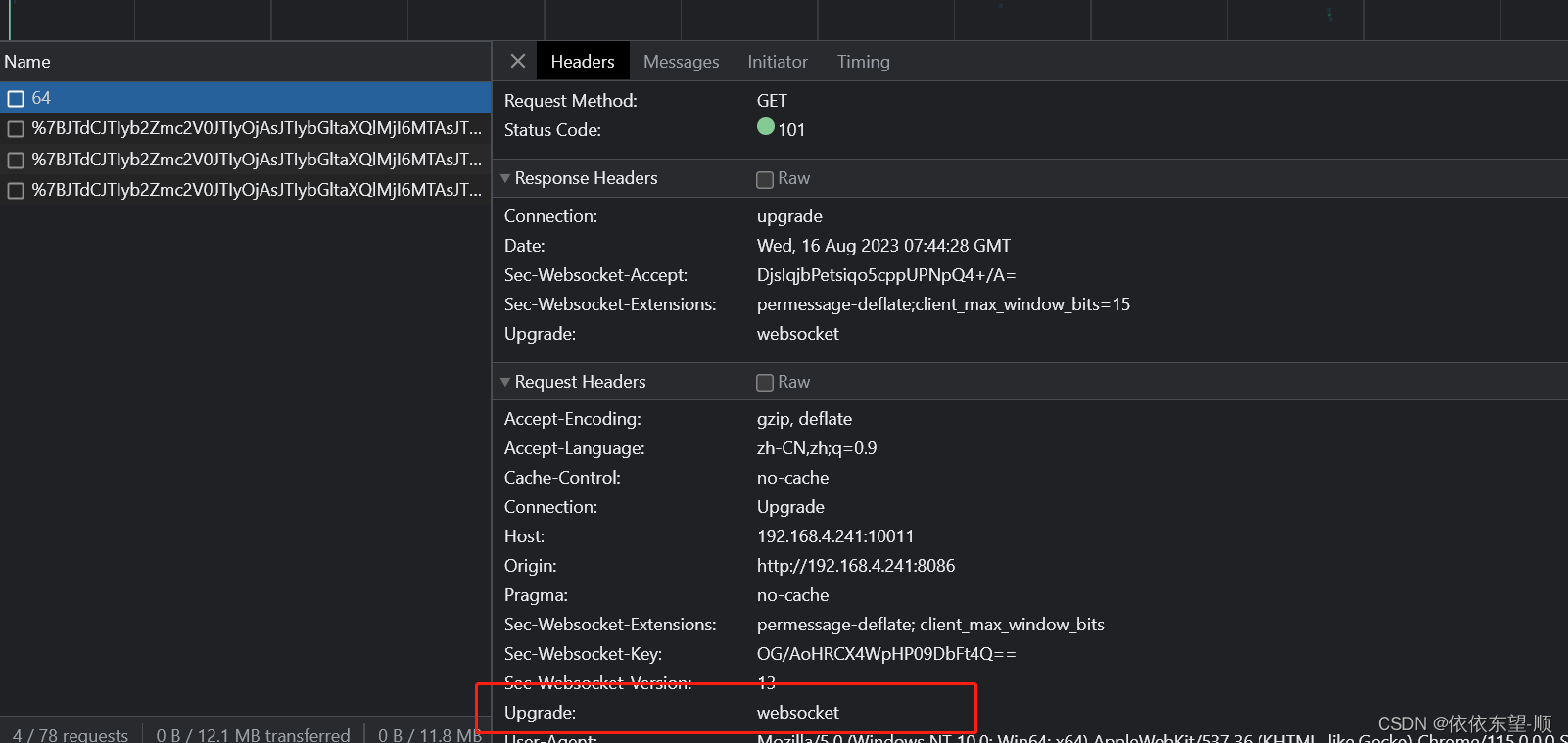Click the Origin URL value
This screenshot has width=1568, height=743.
click(x=856, y=566)
